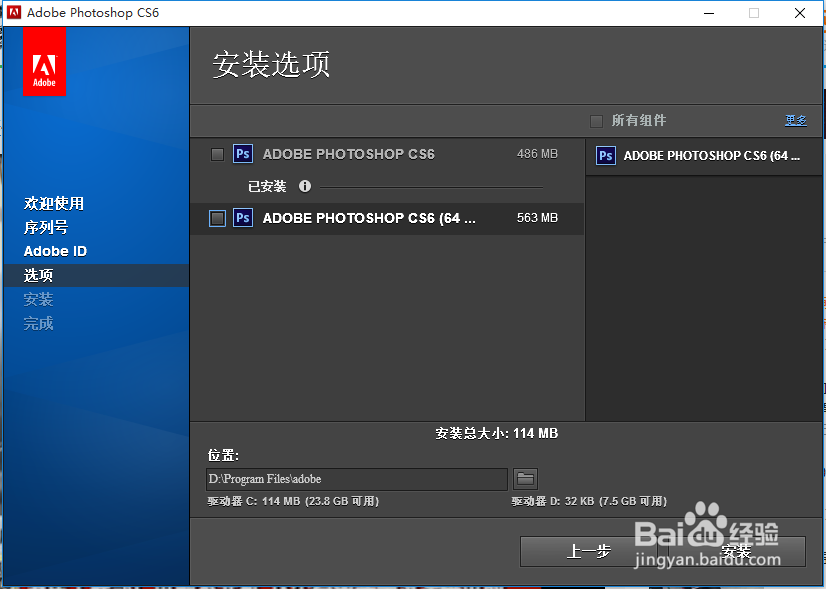Open the 更多 link
This screenshot has height=589, width=826.
point(795,121)
